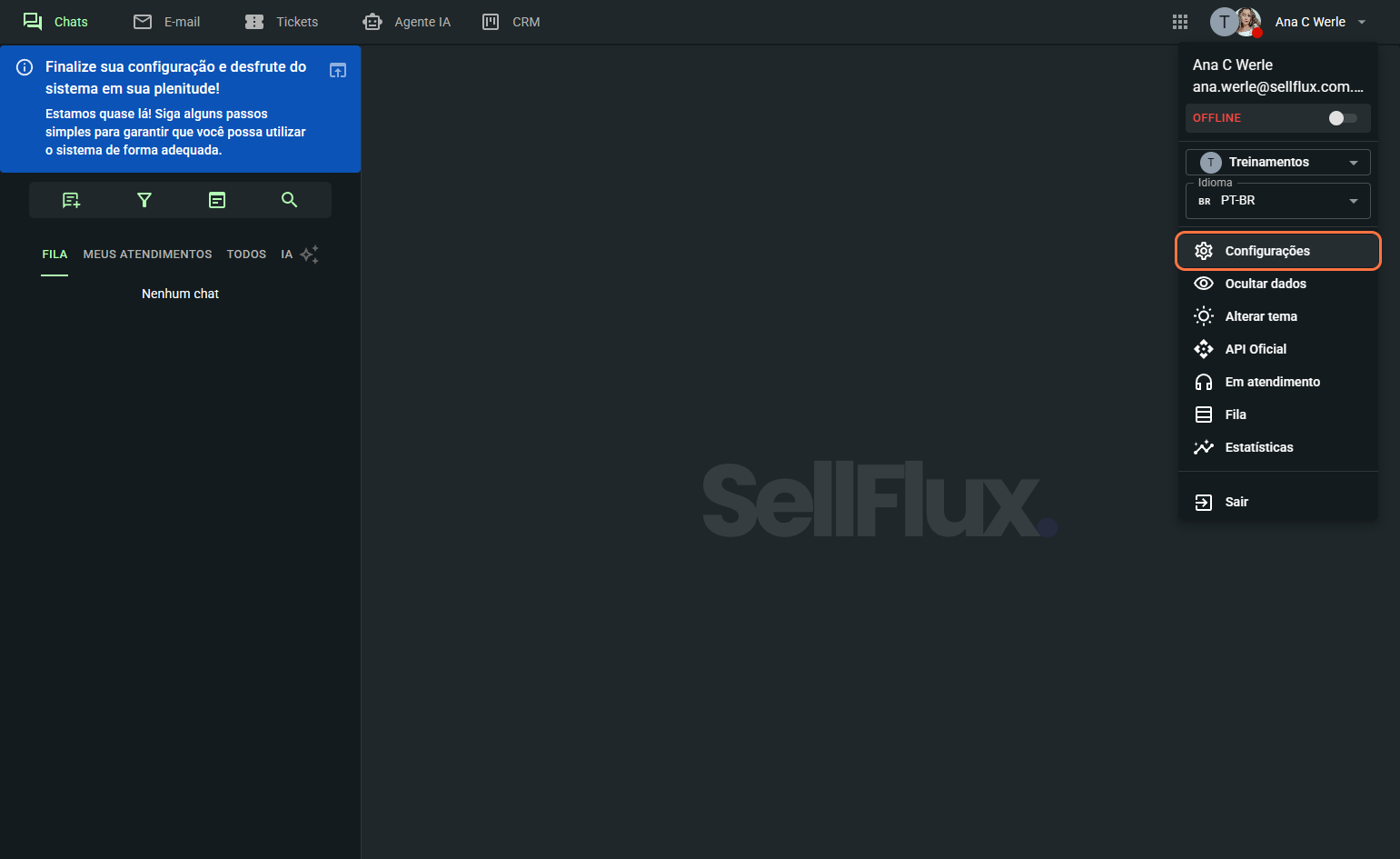Open Fila menu entry
The height and width of the screenshot is (859, 1400).
[1278, 415]
